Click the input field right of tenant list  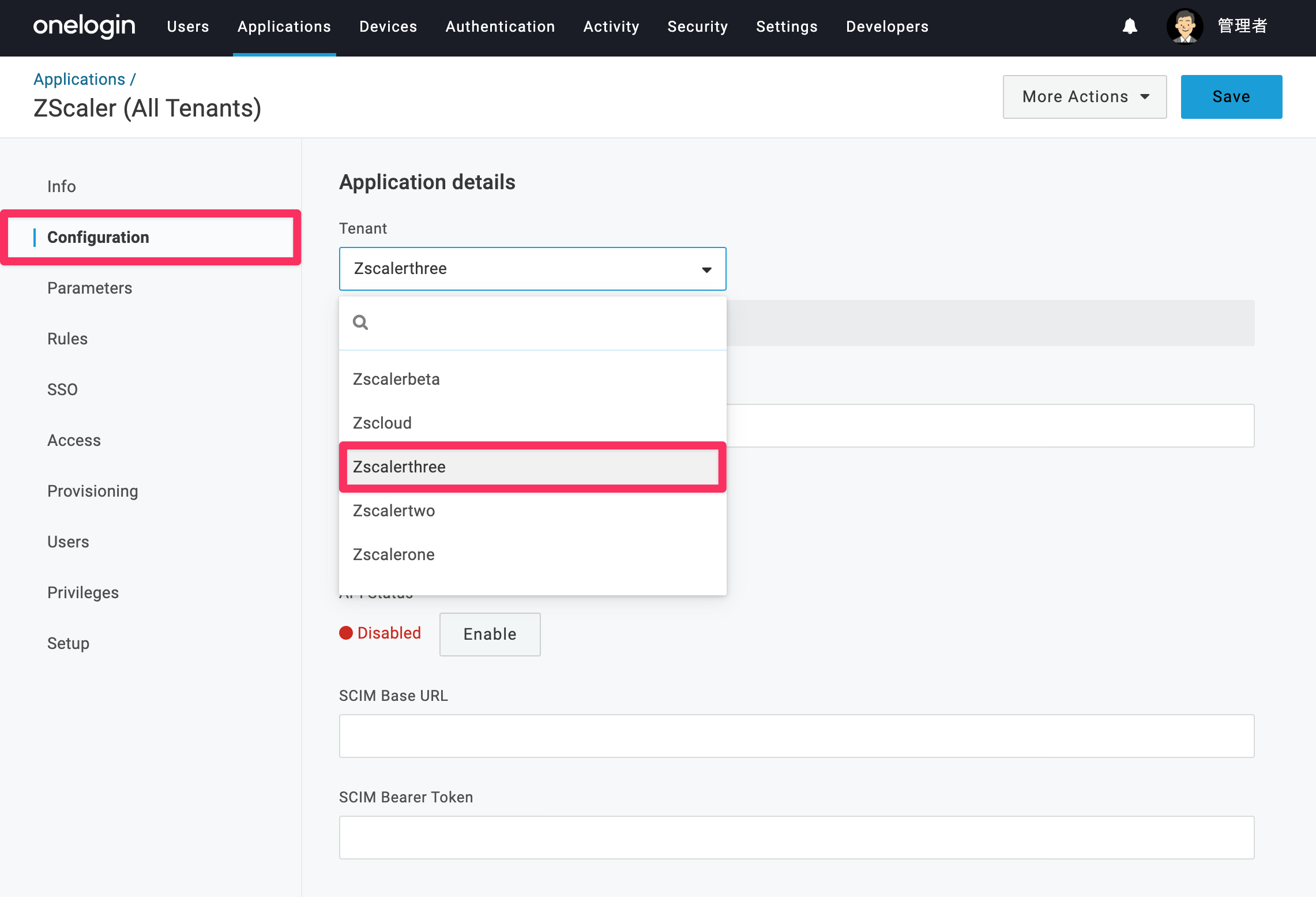(x=990, y=426)
